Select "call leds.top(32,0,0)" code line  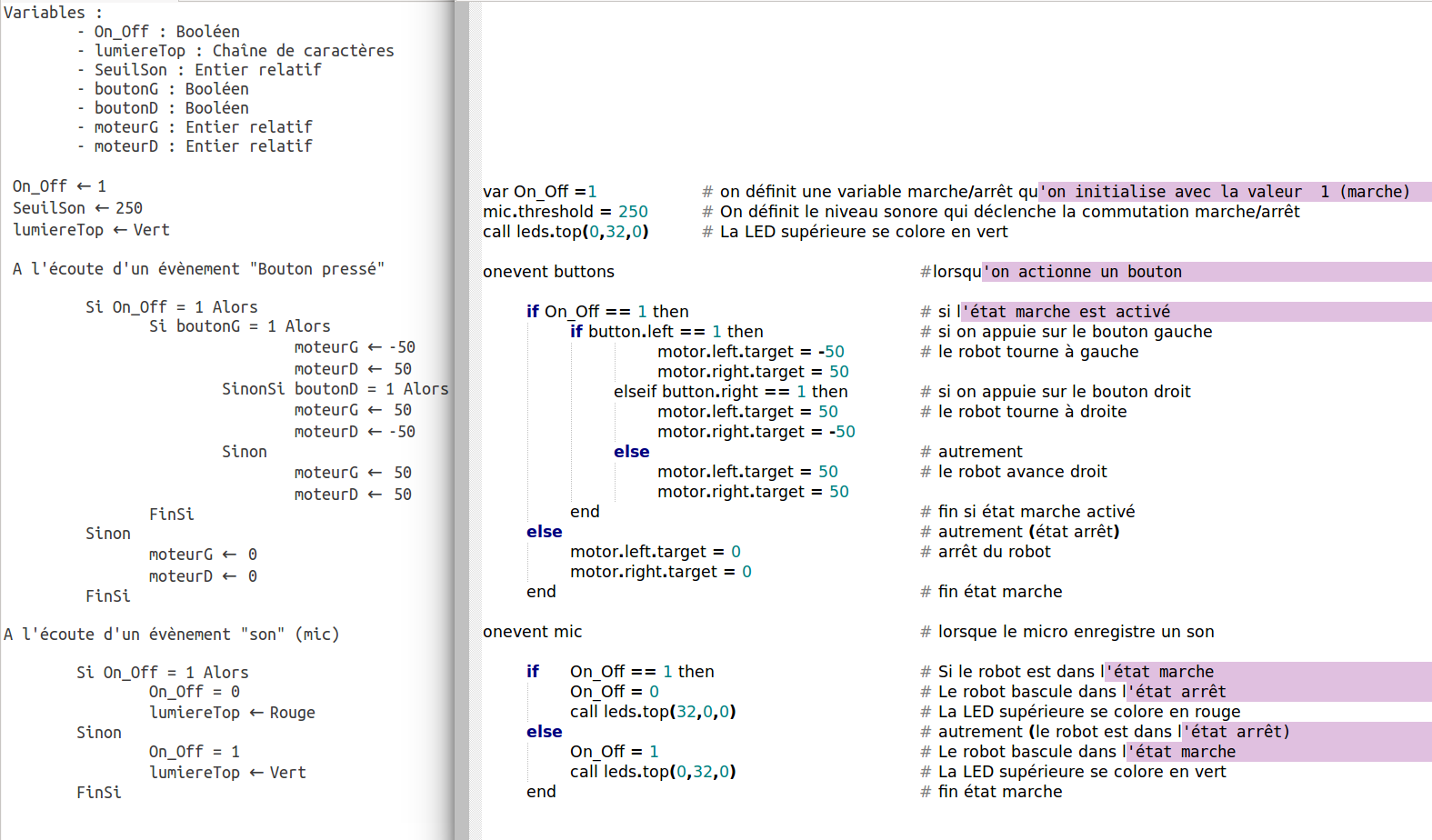653,712
